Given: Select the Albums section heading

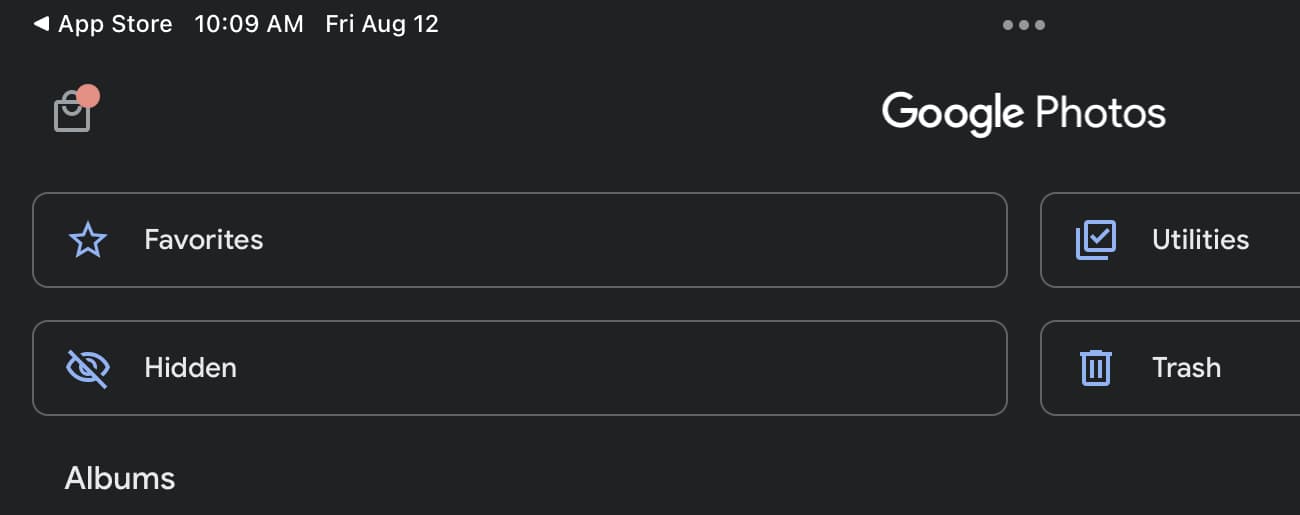Looking at the screenshot, I should (x=120, y=478).
